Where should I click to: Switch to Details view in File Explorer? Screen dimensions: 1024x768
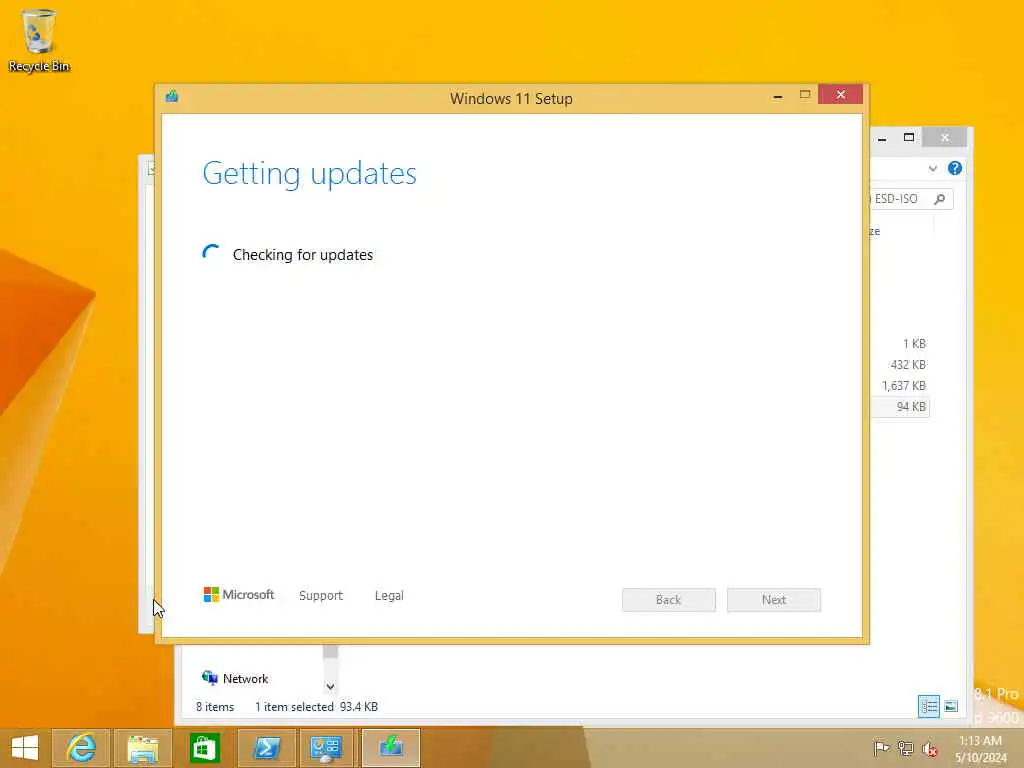(929, 706)
